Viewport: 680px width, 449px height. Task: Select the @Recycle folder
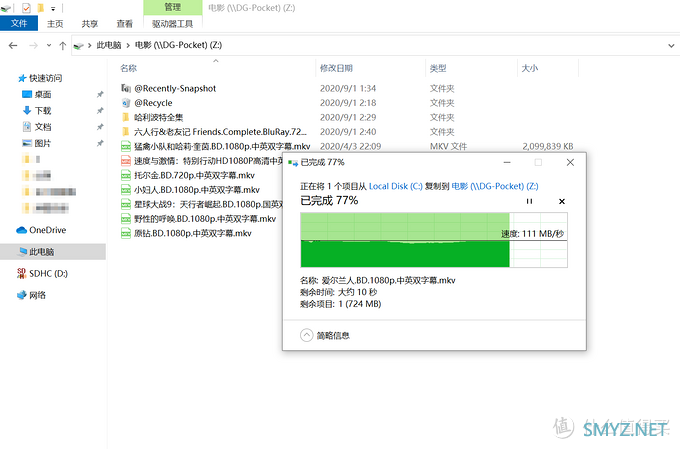(x=153, y=103)
